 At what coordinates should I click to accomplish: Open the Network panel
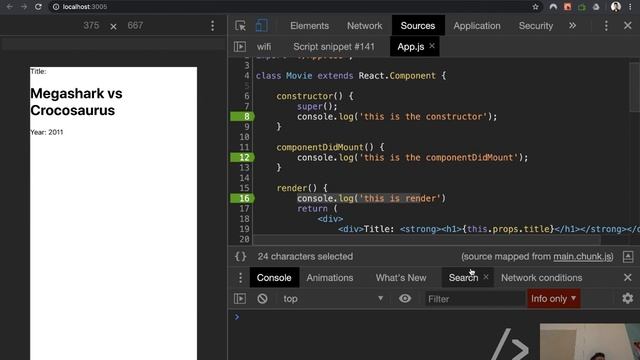[x=364, y=26]
